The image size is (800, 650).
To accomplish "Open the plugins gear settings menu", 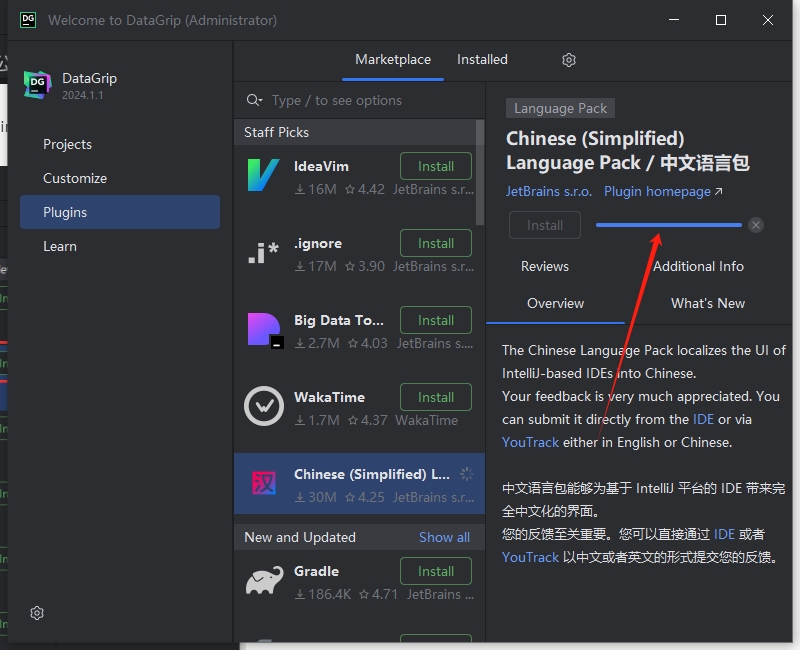I will [569, 60].
